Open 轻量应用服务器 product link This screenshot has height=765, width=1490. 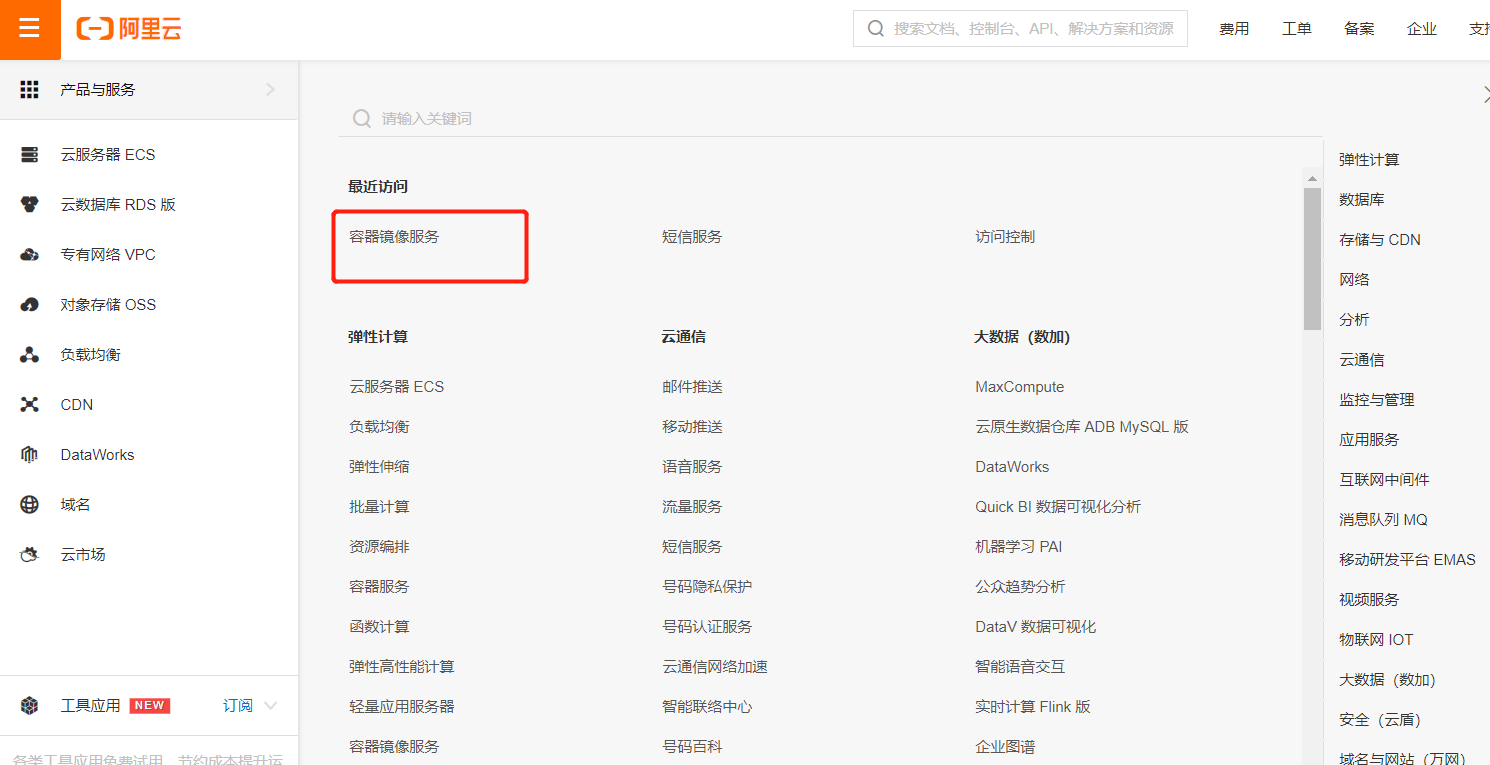coord(402,707)
